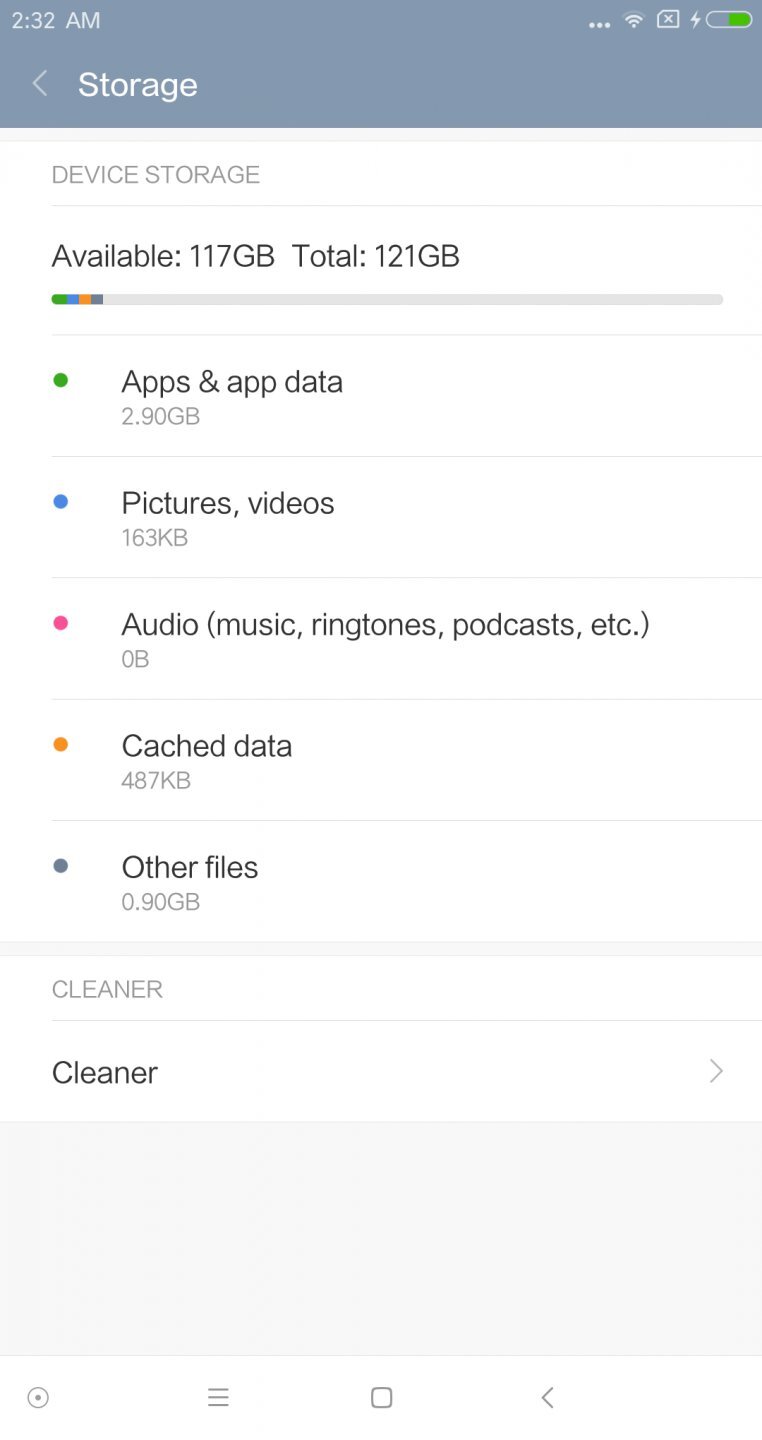Viewport: 762px width, 1440px height.
Task: Tap the device storage usage bar
Action: (x=387, y=299)
